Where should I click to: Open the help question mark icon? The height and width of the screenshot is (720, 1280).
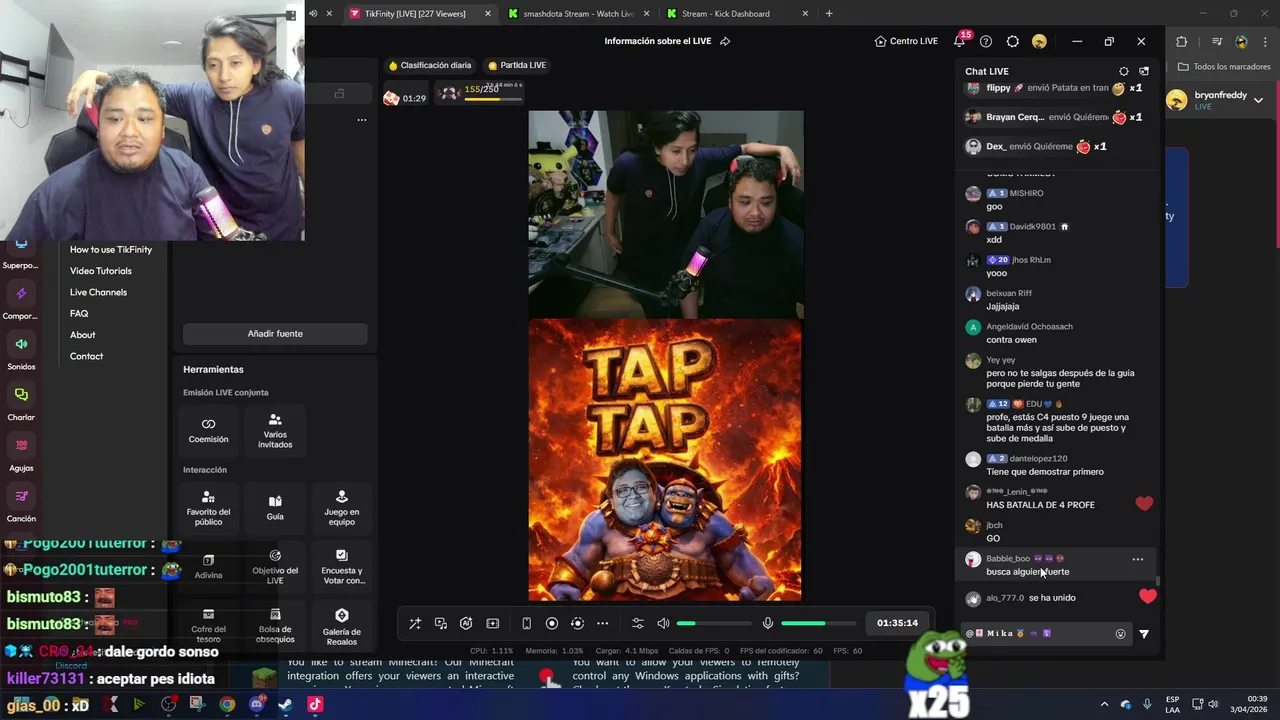point(986,41)
